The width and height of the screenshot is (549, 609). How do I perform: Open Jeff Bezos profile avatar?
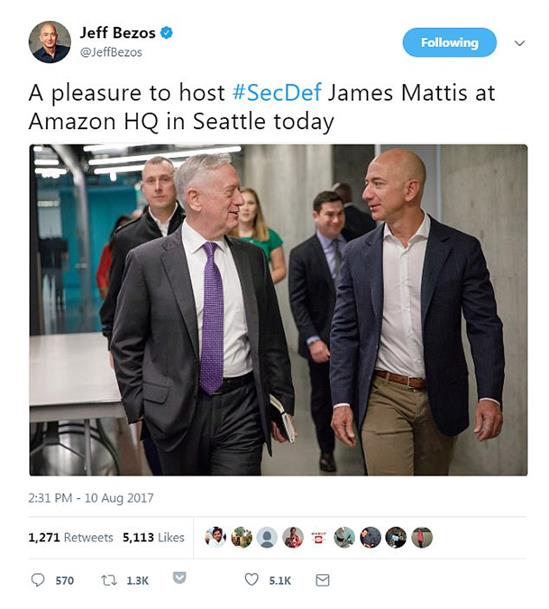tap(50, 42)
